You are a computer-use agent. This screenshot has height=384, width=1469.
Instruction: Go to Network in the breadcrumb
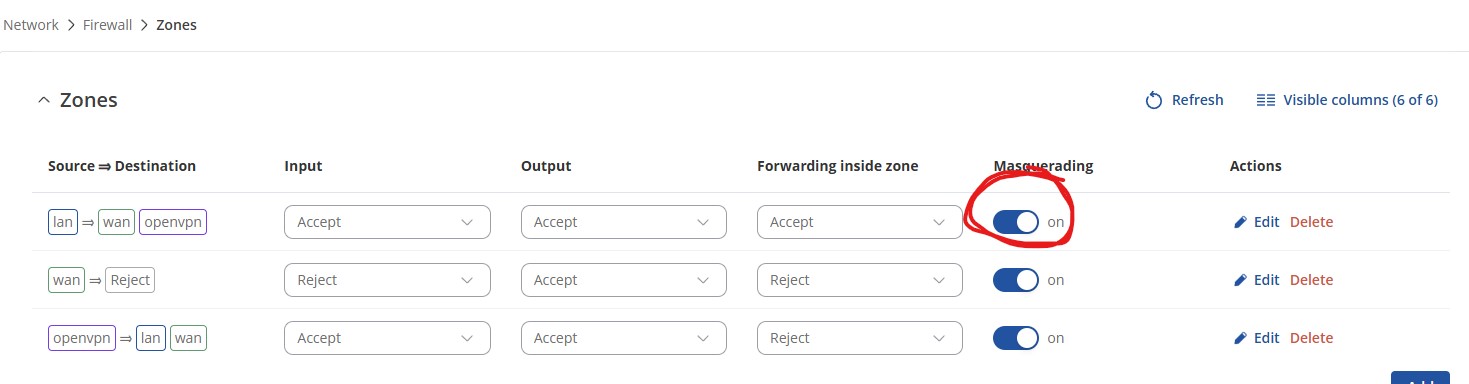(x=31, y=25)
